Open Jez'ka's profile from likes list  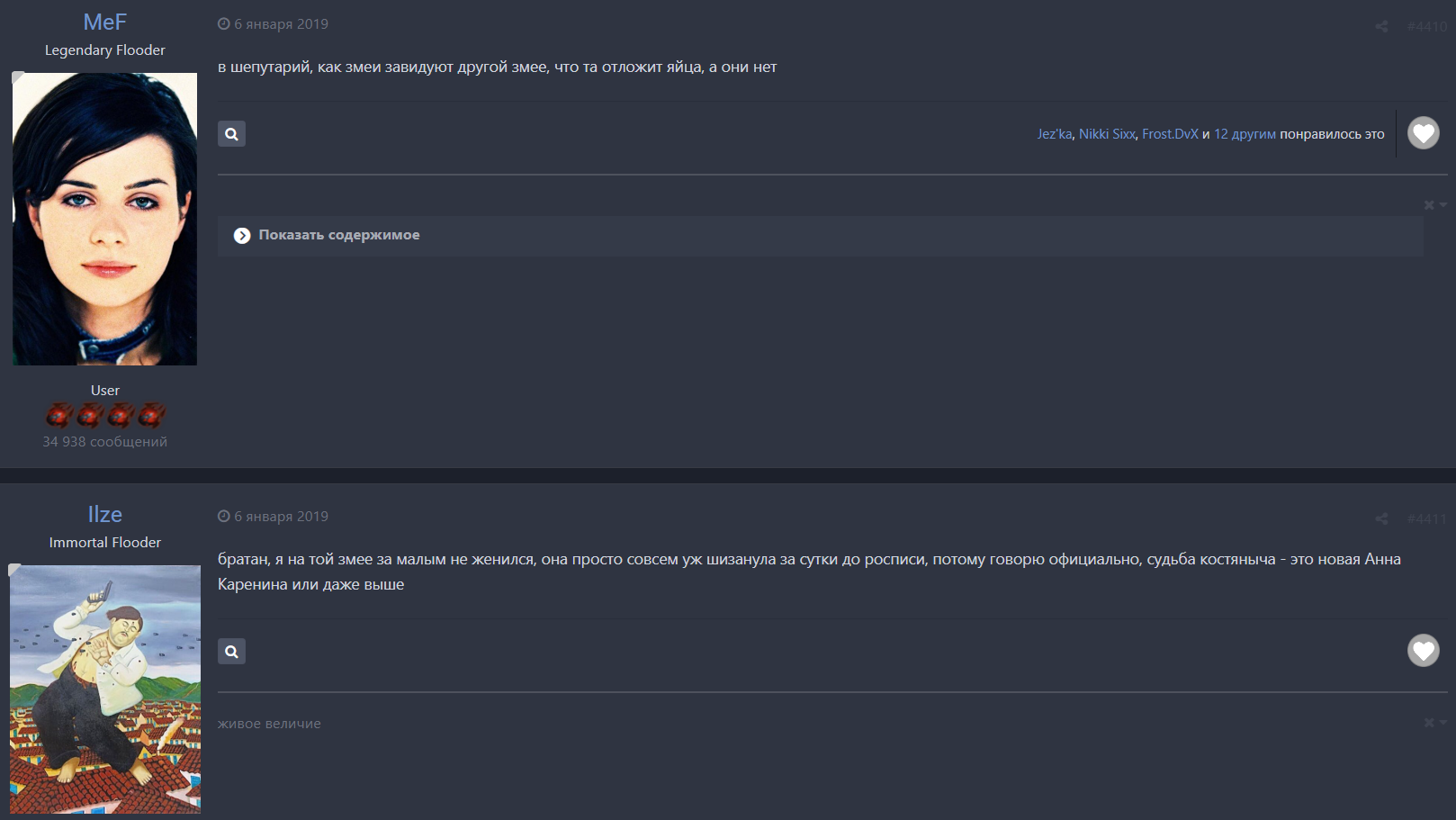[x=1054, y=134]
